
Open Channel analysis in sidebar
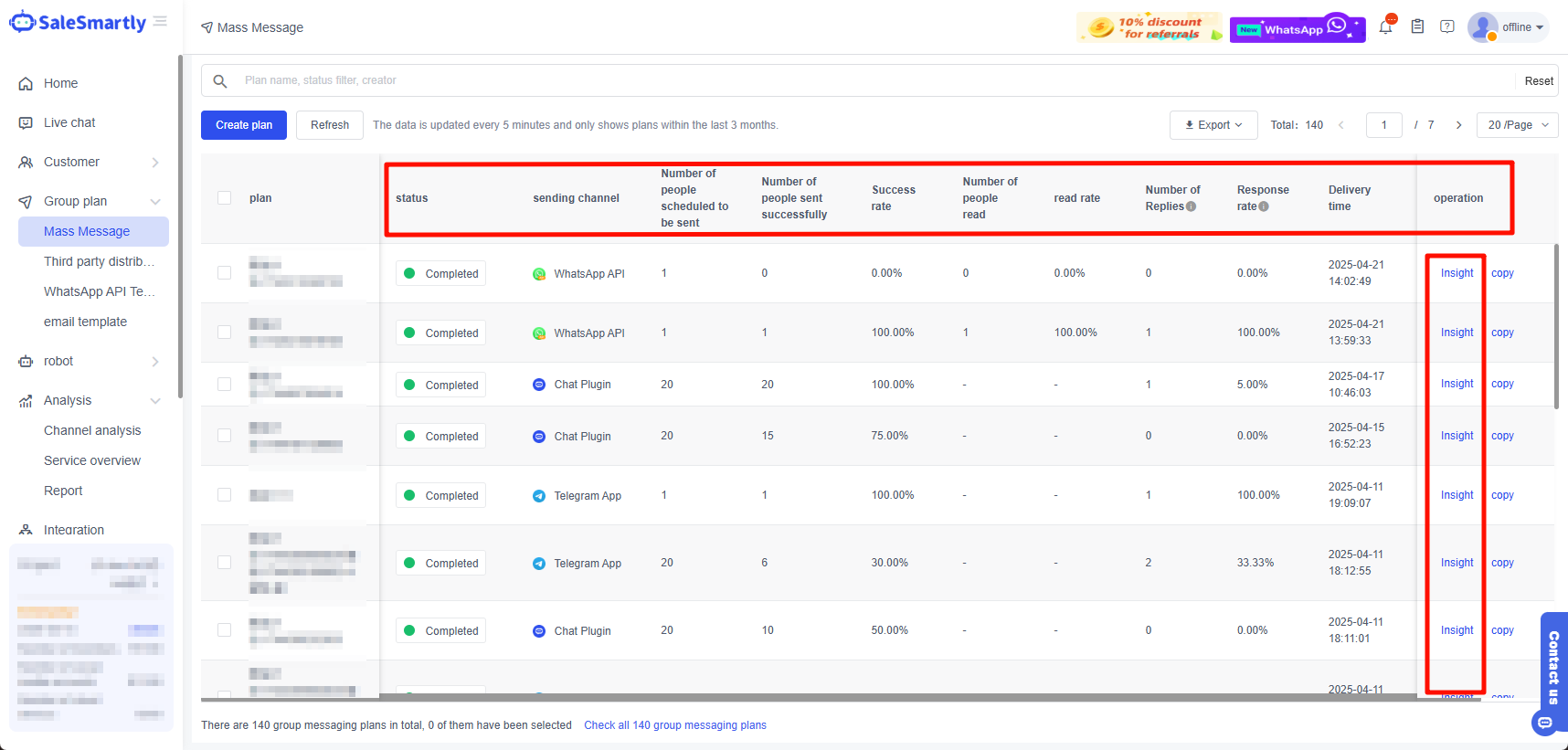coord(92,430)
